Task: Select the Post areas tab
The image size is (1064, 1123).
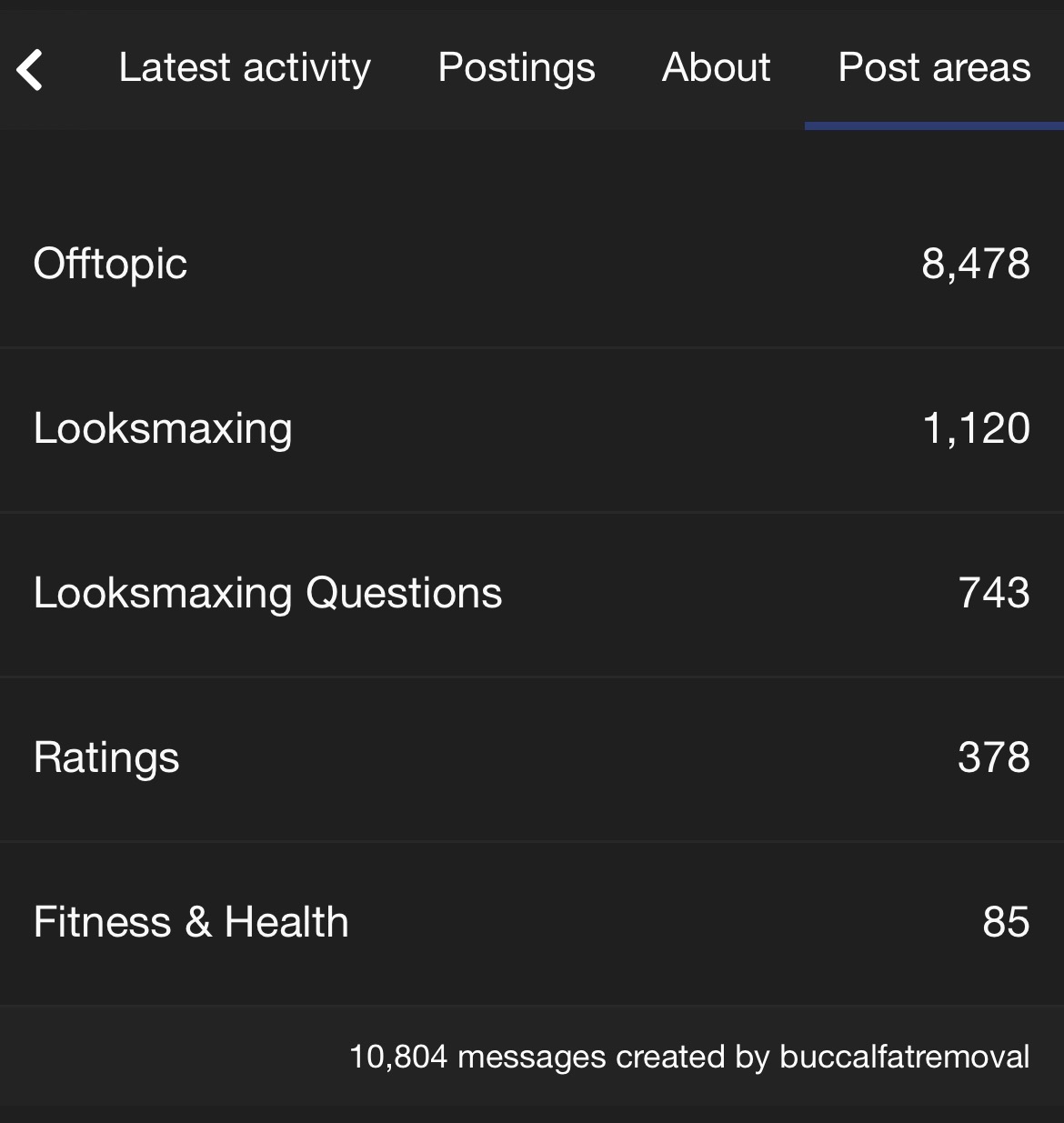Action: tap(934, 67)
